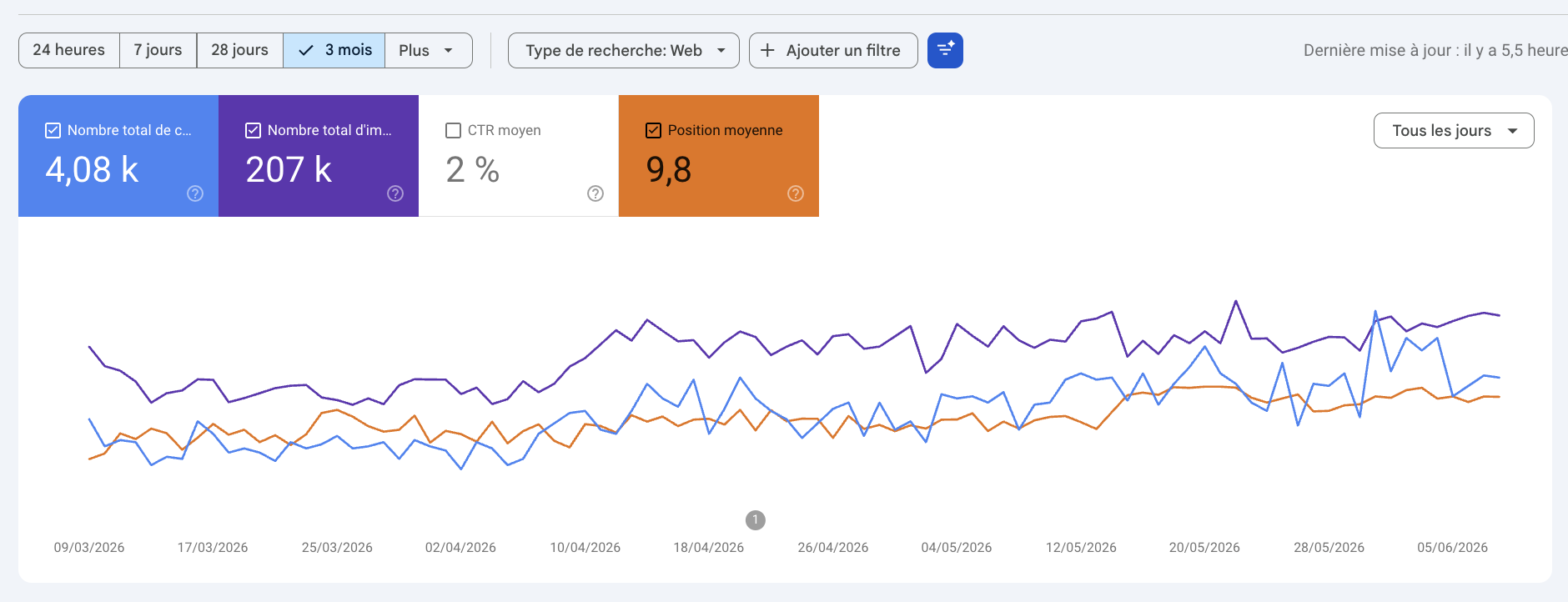The image size is (1568, 602).
Task: Open the Tous les jours dropdown
Action: click(x=1454, y=130)
